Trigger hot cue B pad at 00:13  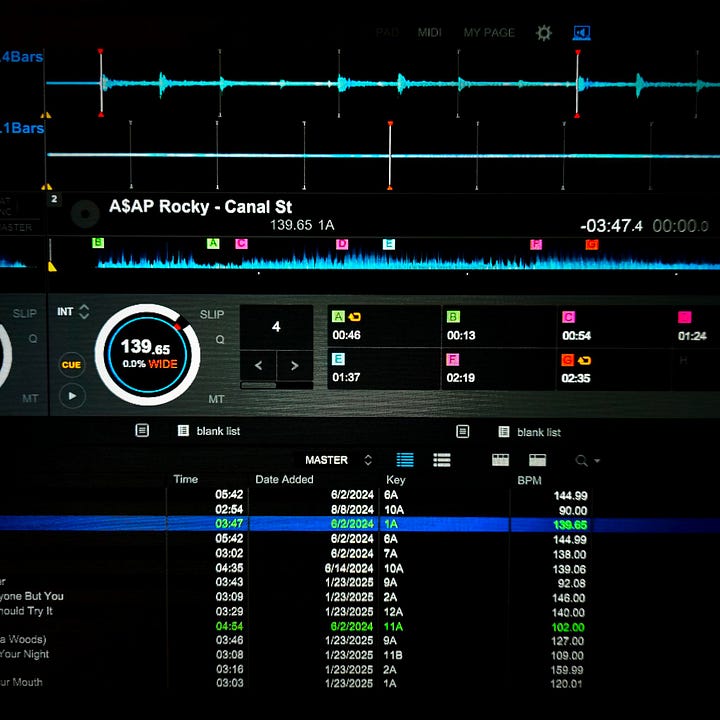click(x=499, y=326)
